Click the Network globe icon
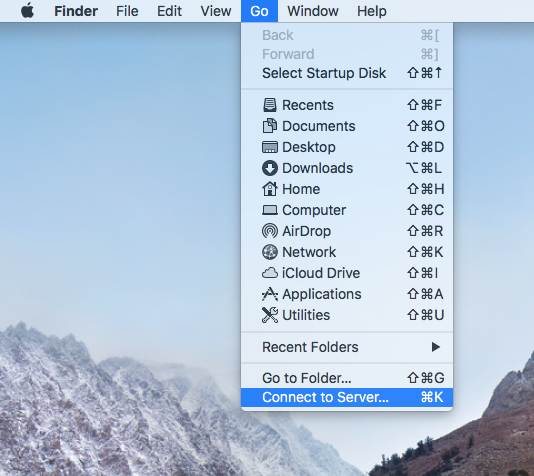 [270, 252]
